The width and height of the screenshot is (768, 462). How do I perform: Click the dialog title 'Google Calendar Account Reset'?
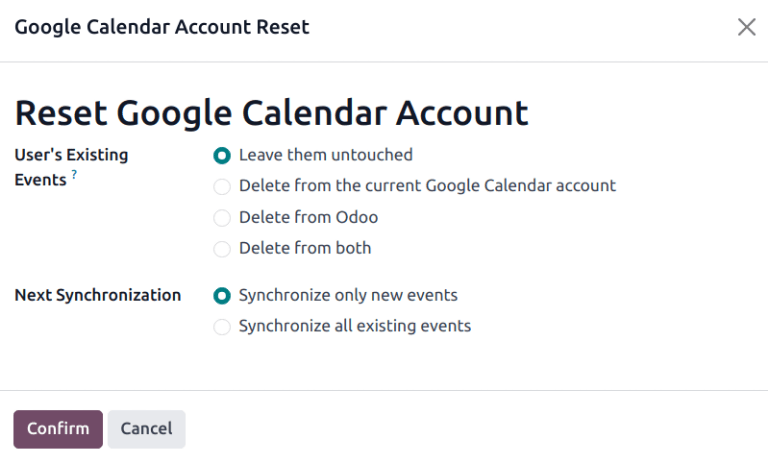click(162, 28)
